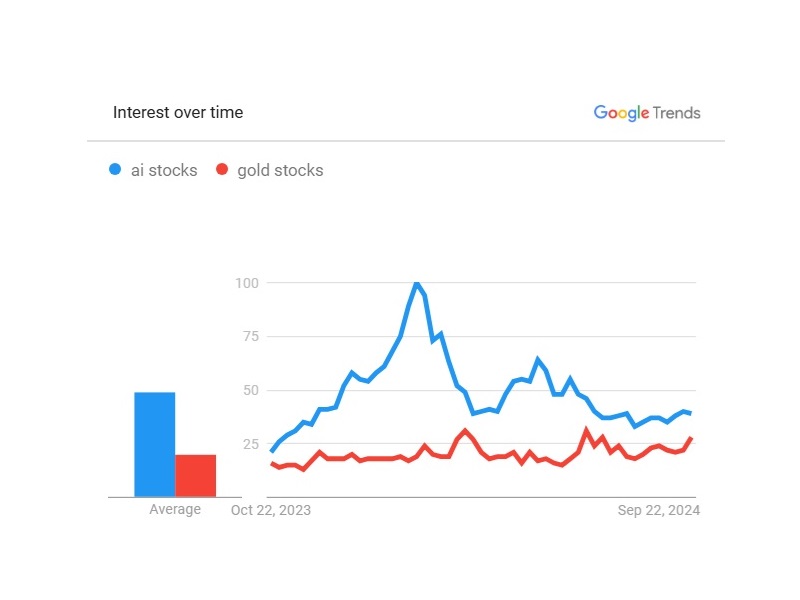Click the 25 y-axis label
This screenshot has height=600, width=800.
tap(250, 444)
